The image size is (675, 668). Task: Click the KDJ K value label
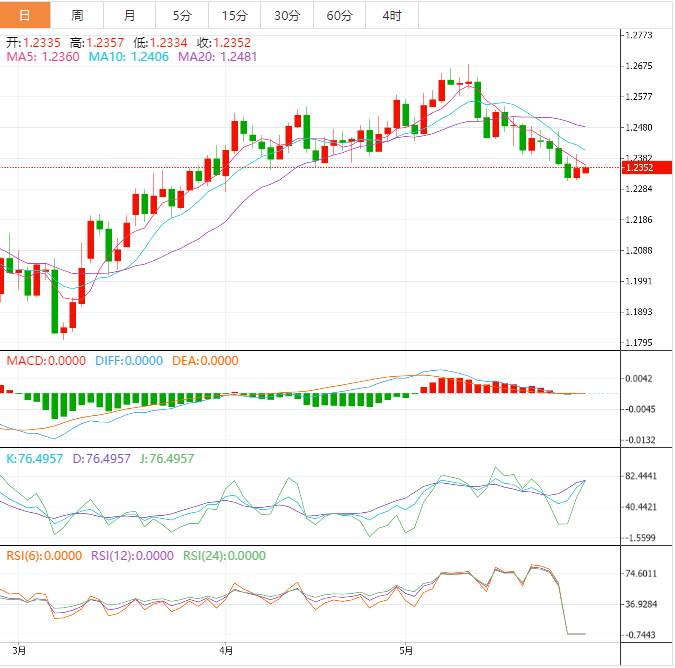click(x=36, y=458)
